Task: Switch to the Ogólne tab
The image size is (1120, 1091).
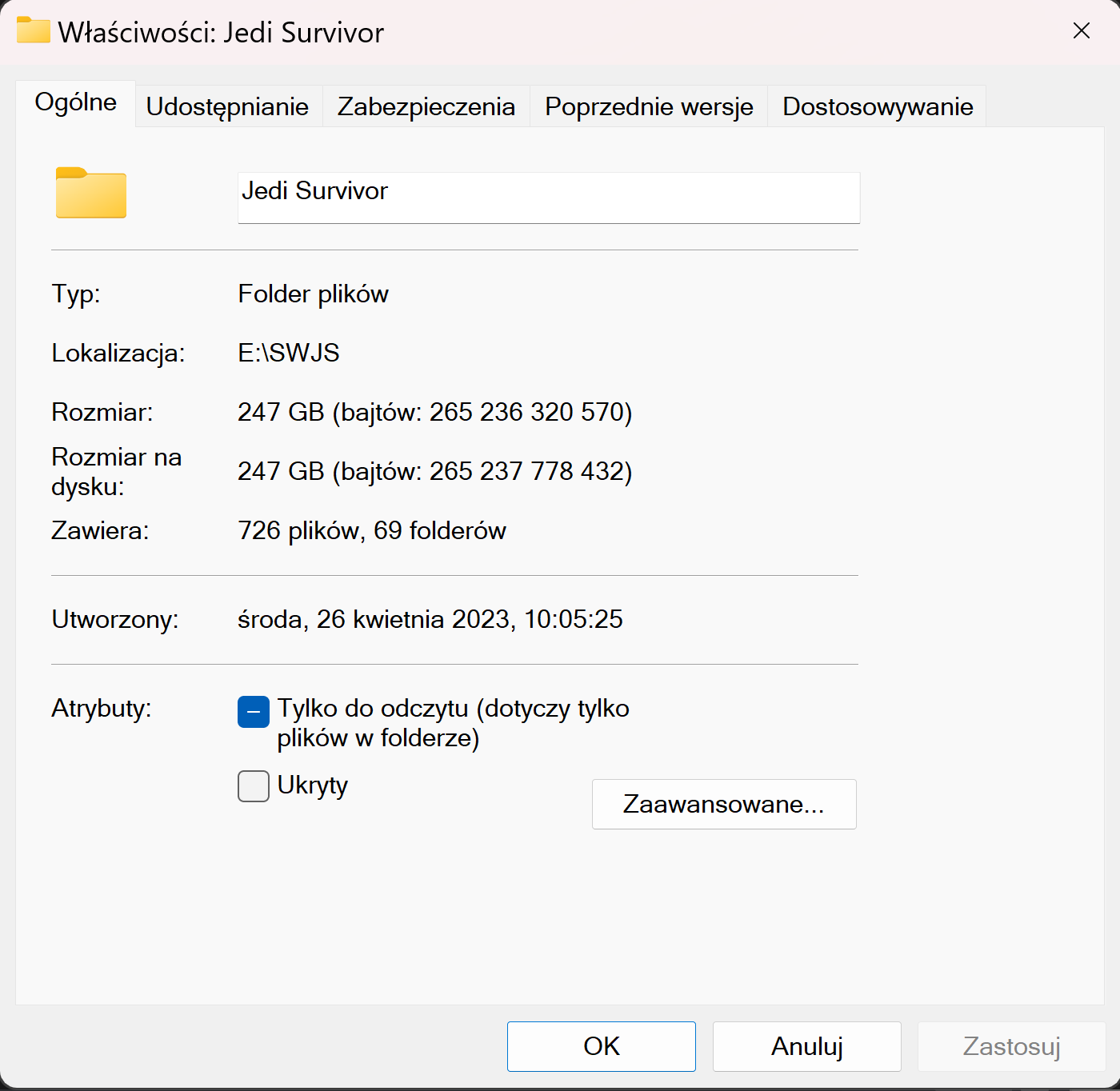Action: [x=76, y=103]
